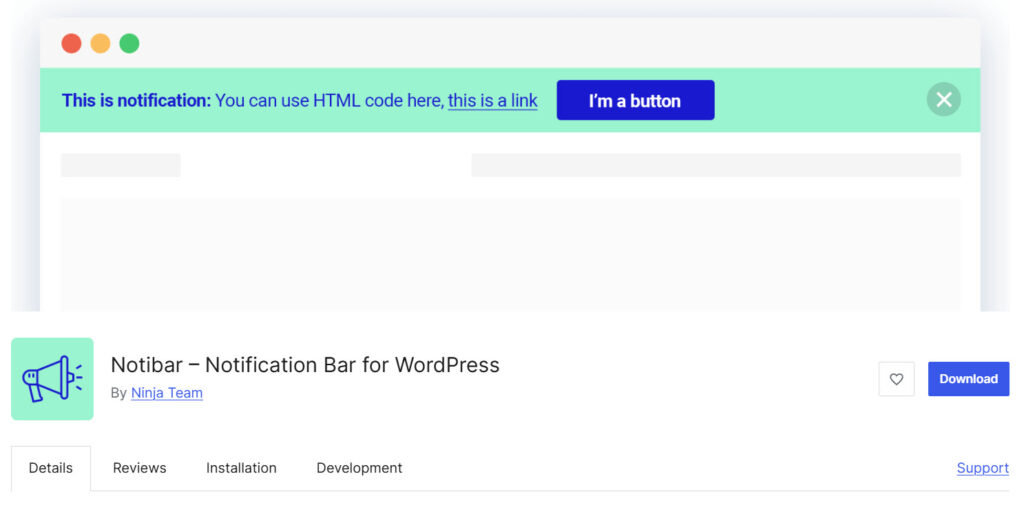View the Development tab
This screenshot has height=523, width=1024.
point(359,468)
